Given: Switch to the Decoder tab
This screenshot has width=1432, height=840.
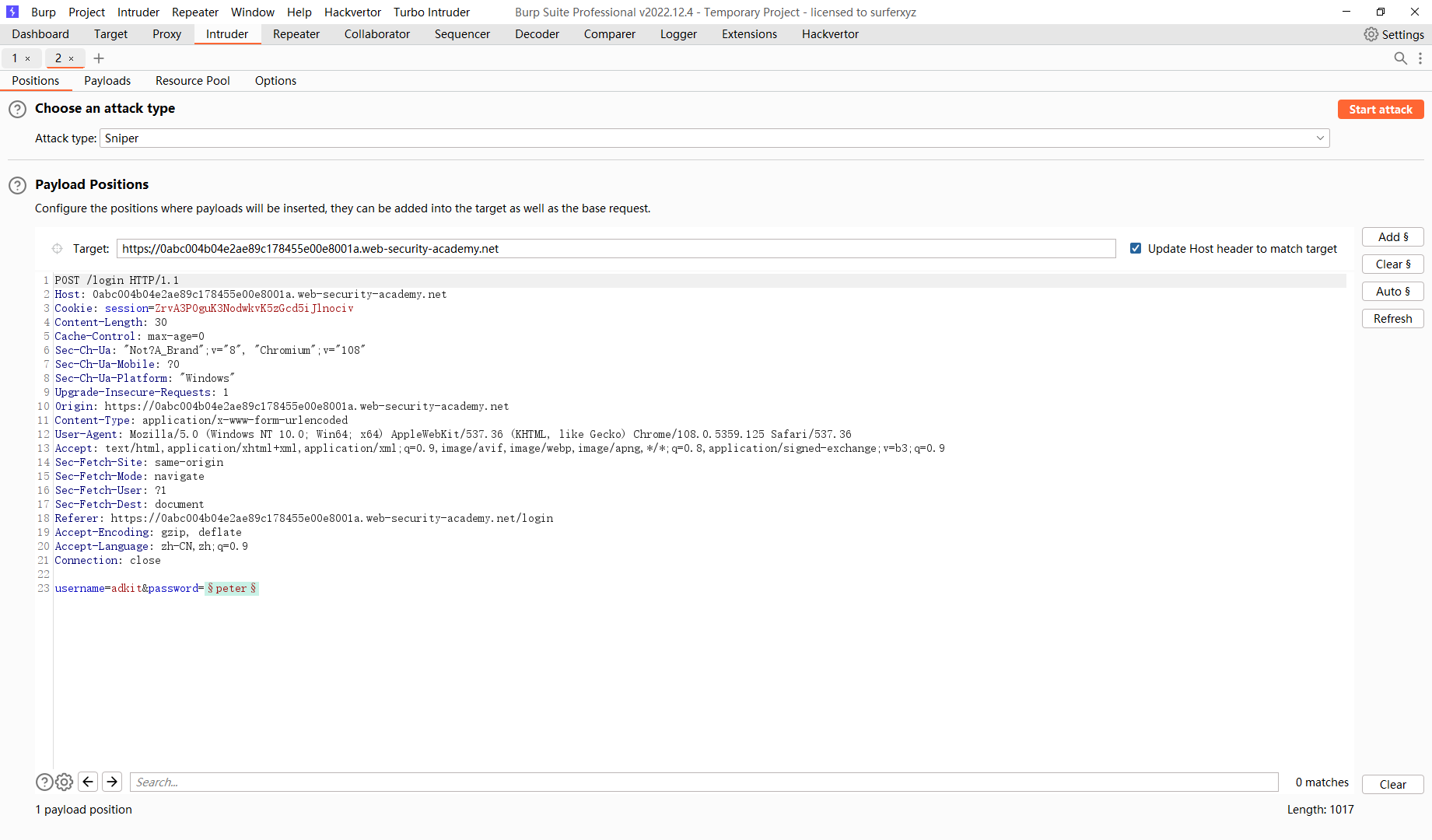Looking at the screenshot, I should (x=537, y=34).
